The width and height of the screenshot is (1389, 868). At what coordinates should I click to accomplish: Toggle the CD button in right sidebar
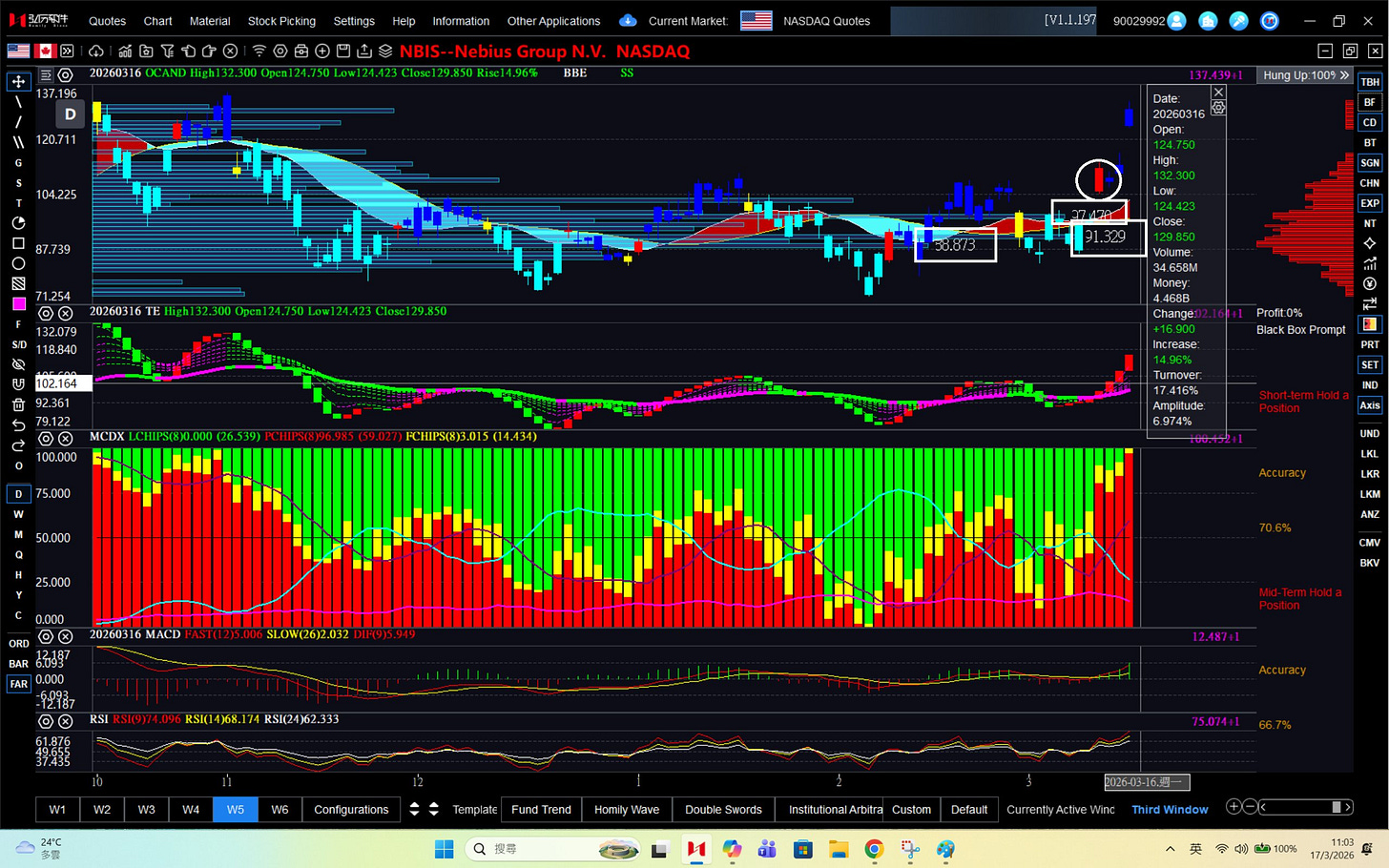point(1370,122)
